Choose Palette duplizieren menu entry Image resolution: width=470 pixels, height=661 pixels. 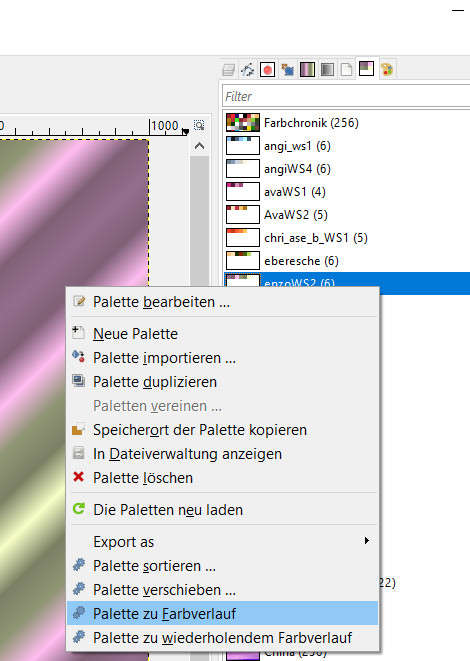222,382
